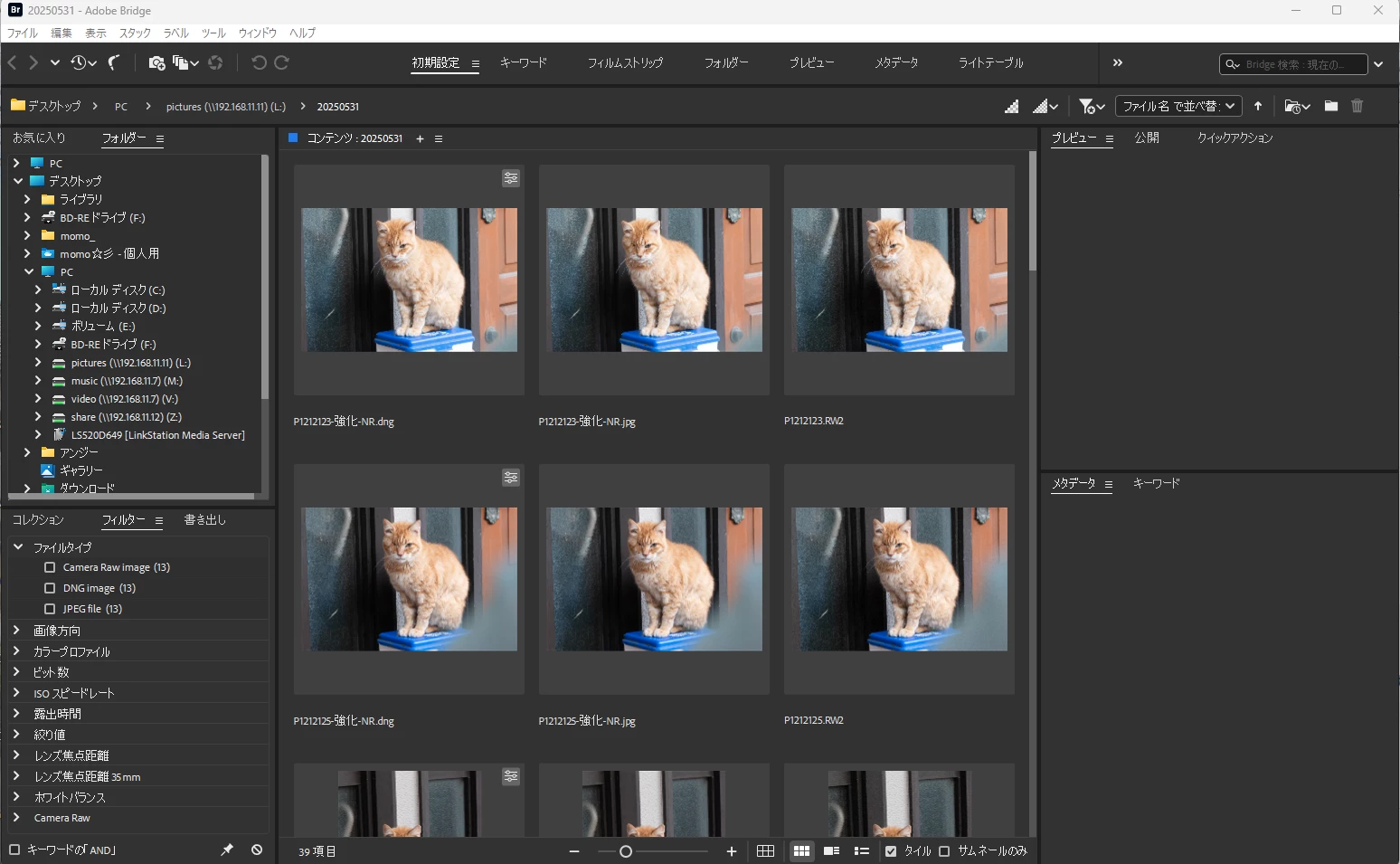Expand more workspaces chevron
Image resolution: width=1400 pixels, height=864 pixels.
1118,62
